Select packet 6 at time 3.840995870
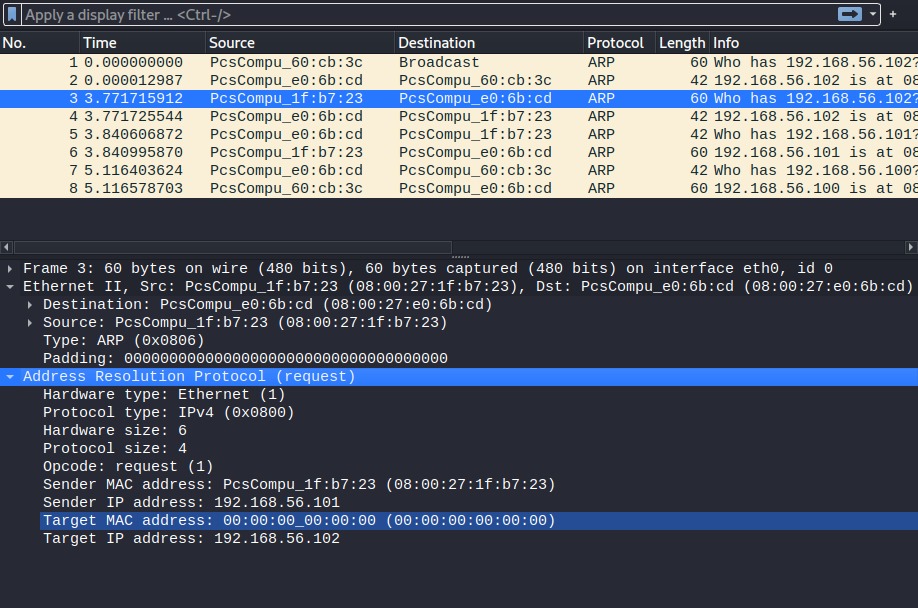918x608 pixels. (x=459, y=153)
